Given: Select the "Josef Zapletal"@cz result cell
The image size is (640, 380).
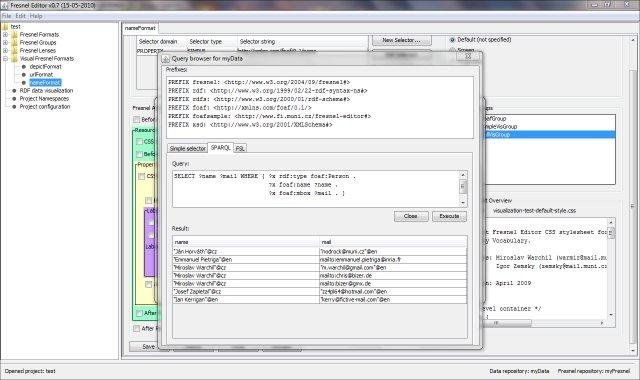Looking at the screenshot, I should tap(246, 291).
